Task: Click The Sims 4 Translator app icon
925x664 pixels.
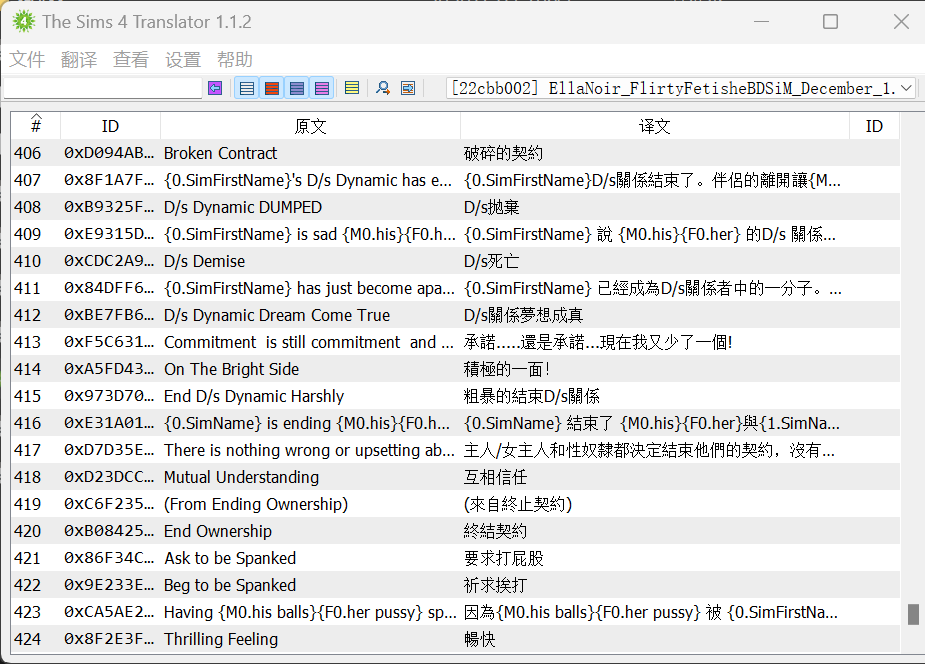Action: (x=24, y=22)
